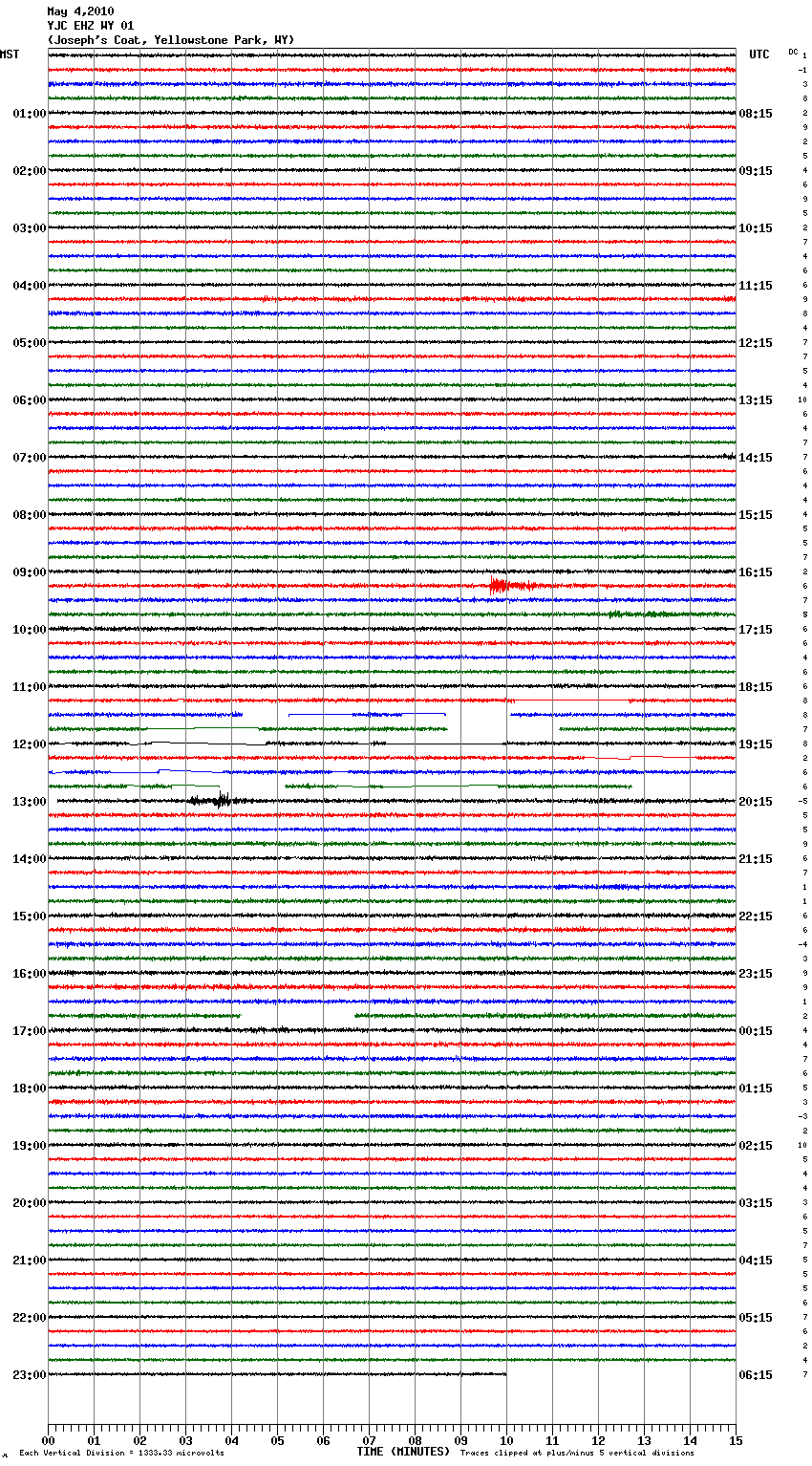Click the '06:15' UTC time label

click(x=756, y=1375)
